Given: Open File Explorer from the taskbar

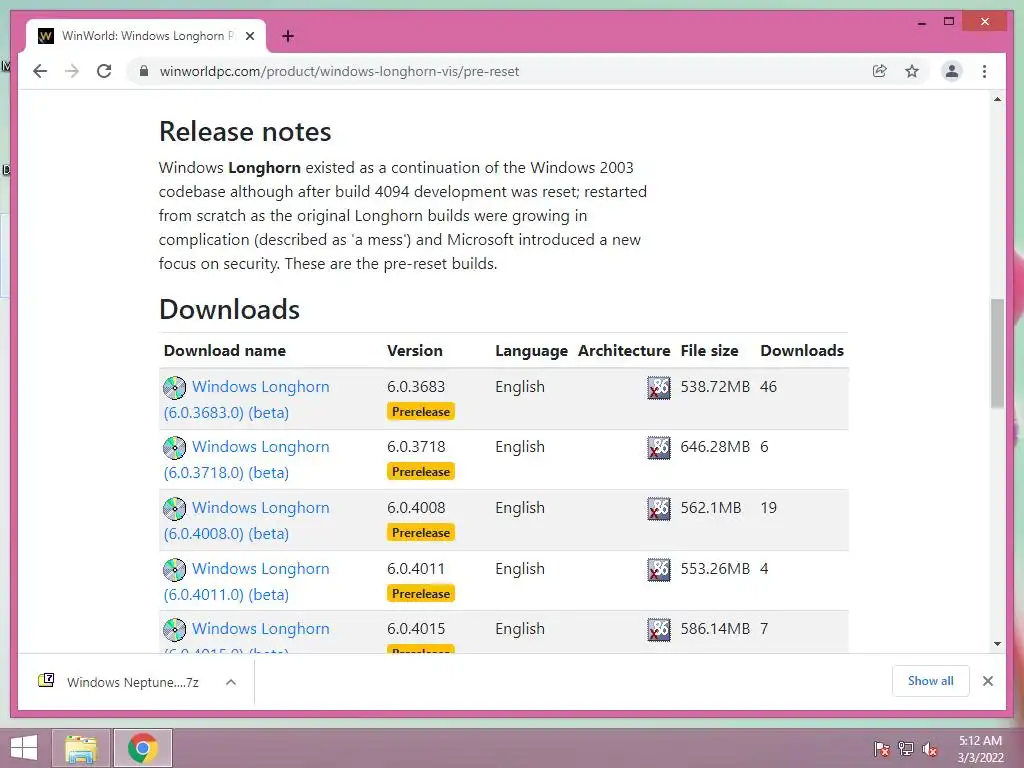Looking at the screenshot, I should (81, 748).
